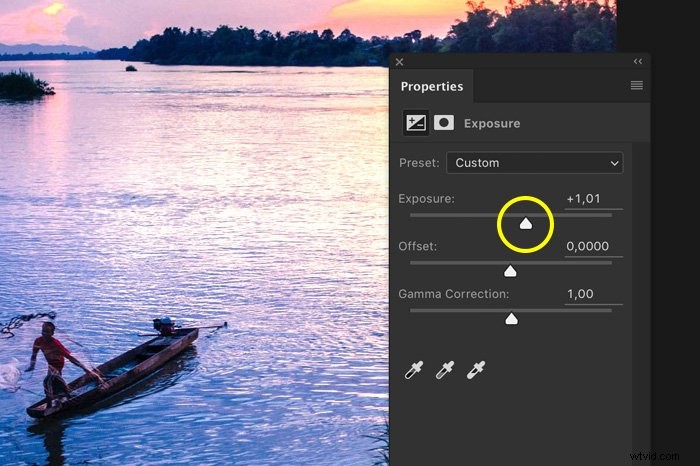Select the white point eyedropper
The image size is (700, 466).
coord(476,370)
